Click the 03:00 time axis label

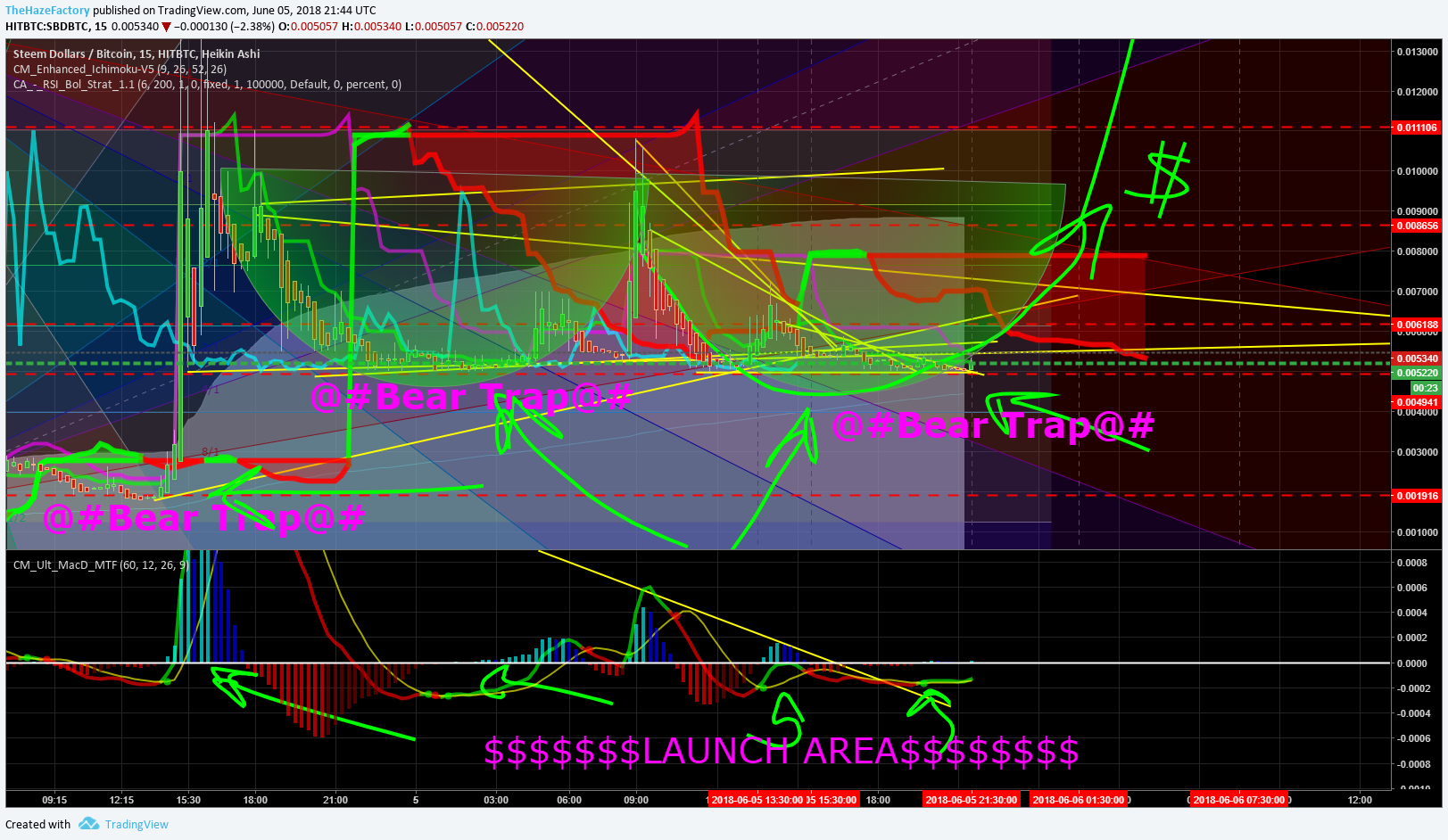click(496, 800)
